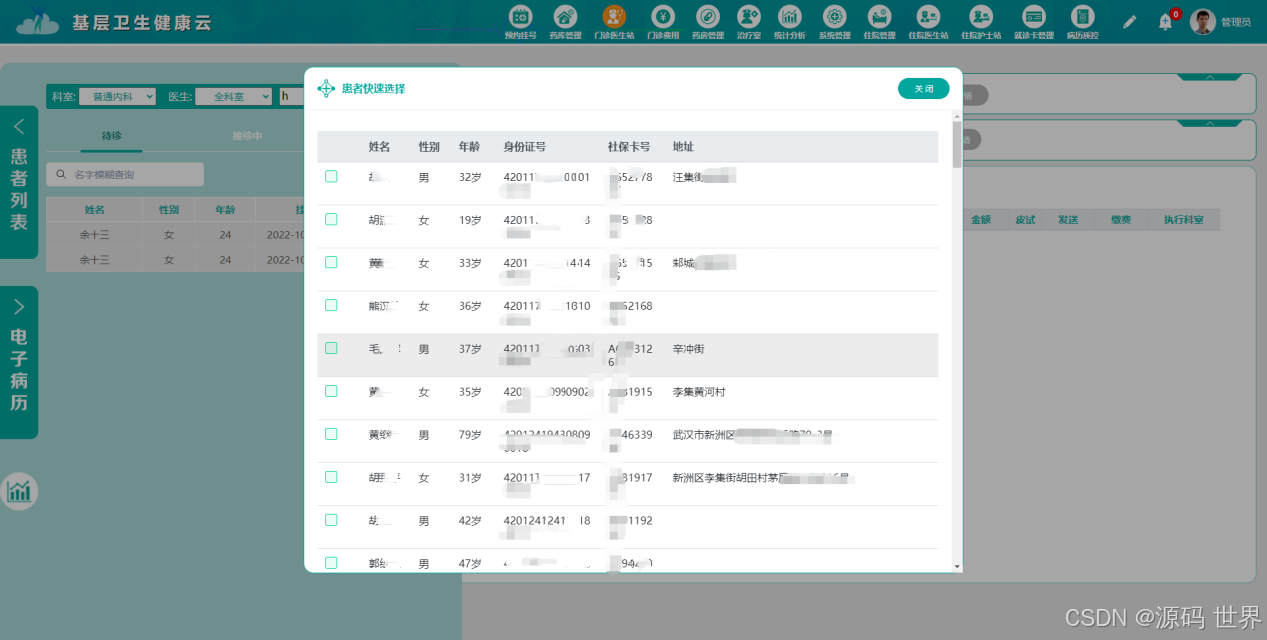Click the crosshair icon beside 患者快速选择
The image size is (1267, 640).
pos(326,88)
